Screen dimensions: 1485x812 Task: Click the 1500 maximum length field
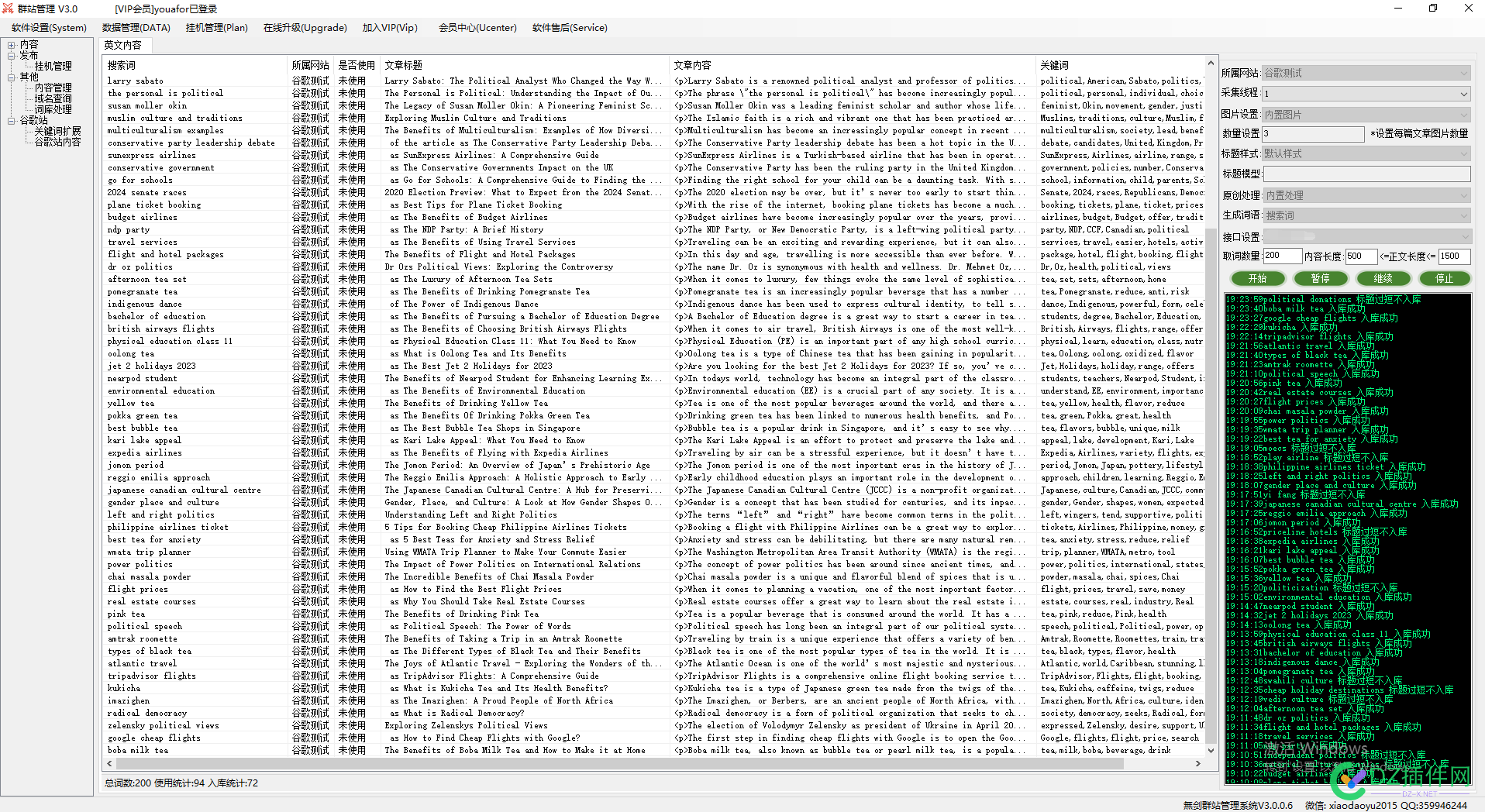pyautogui.click(x=1454, y=256)
